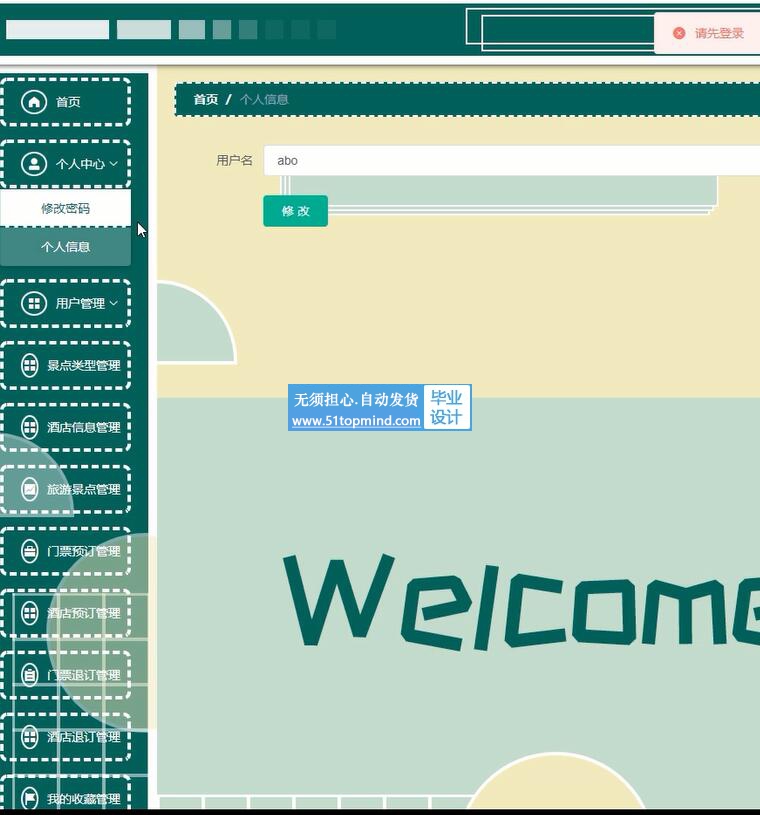Image resolution: width=760 pixels, height=815 pixels.
Task: Open the 首页 sidebar menu item
Action: coord(65,102)
